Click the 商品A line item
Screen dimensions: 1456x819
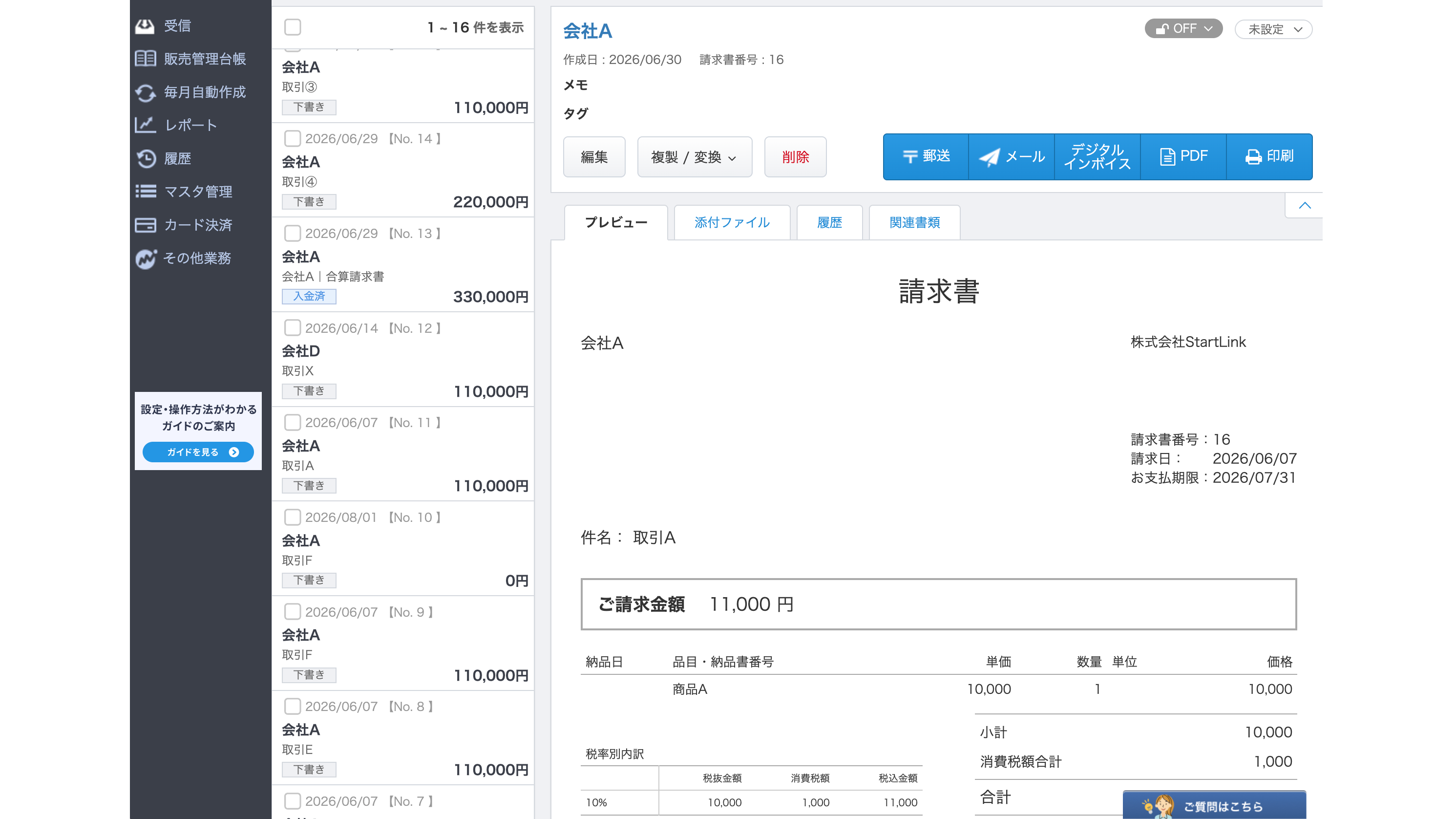(x=690, y=689)
